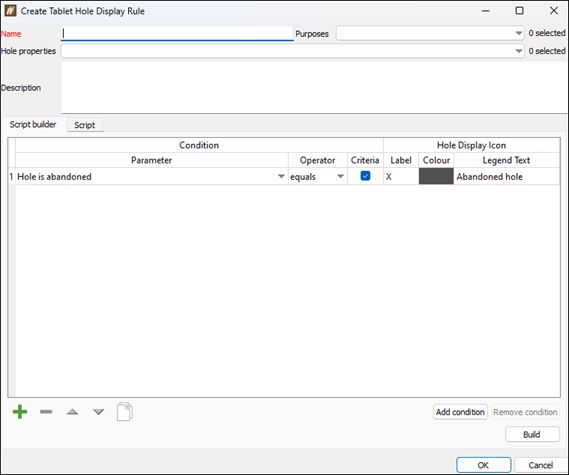Switch to the Script tab
The height and width of the screenshot is (475, 569).
click(85, 125)
